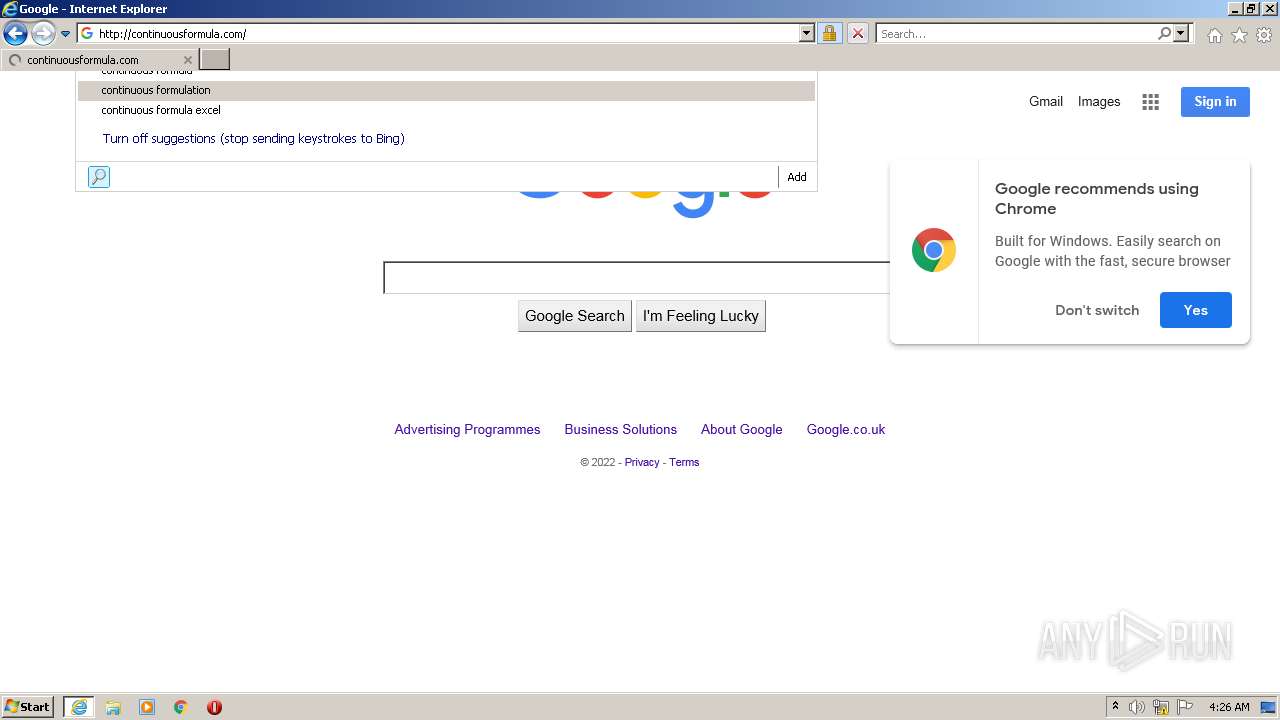Open Terms link

[684, 462]
